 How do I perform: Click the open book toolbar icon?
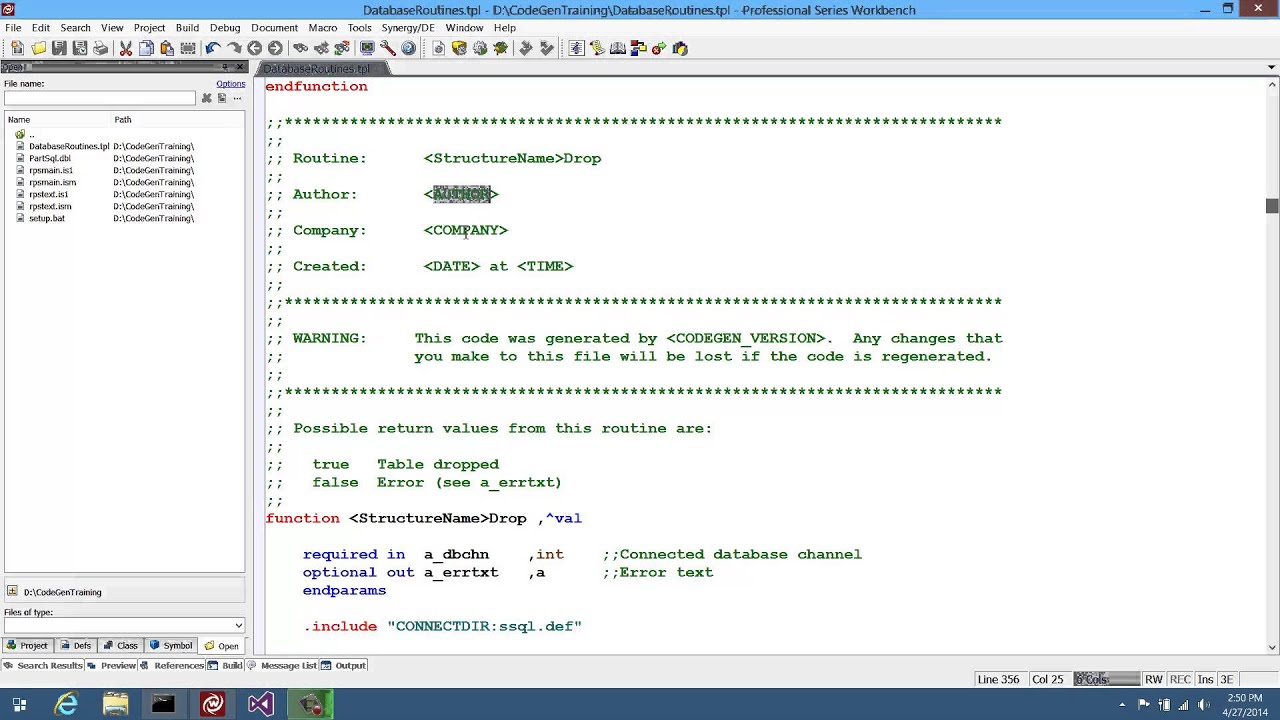617,48
